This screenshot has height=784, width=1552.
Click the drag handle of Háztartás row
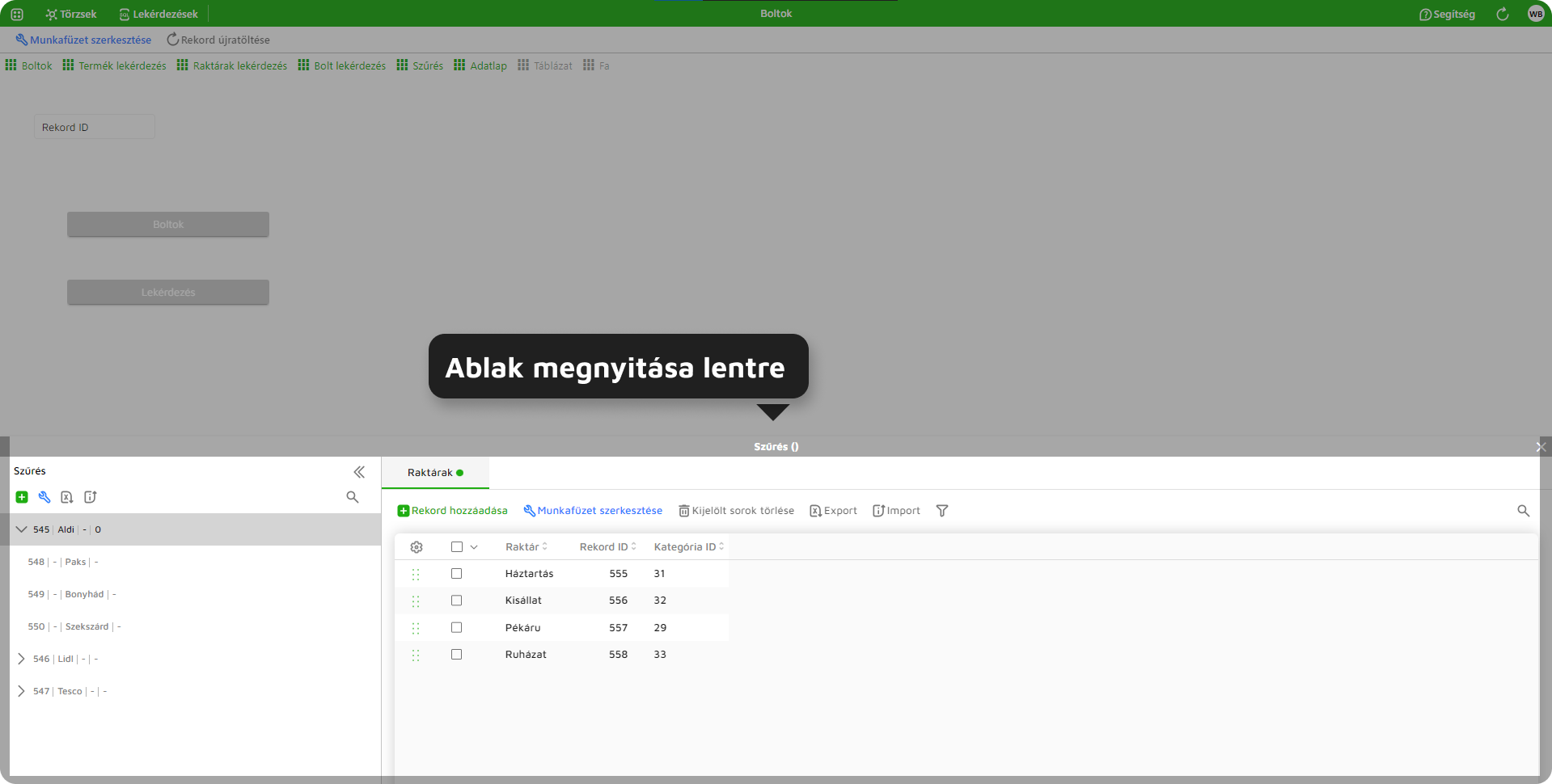pos(416,574)
